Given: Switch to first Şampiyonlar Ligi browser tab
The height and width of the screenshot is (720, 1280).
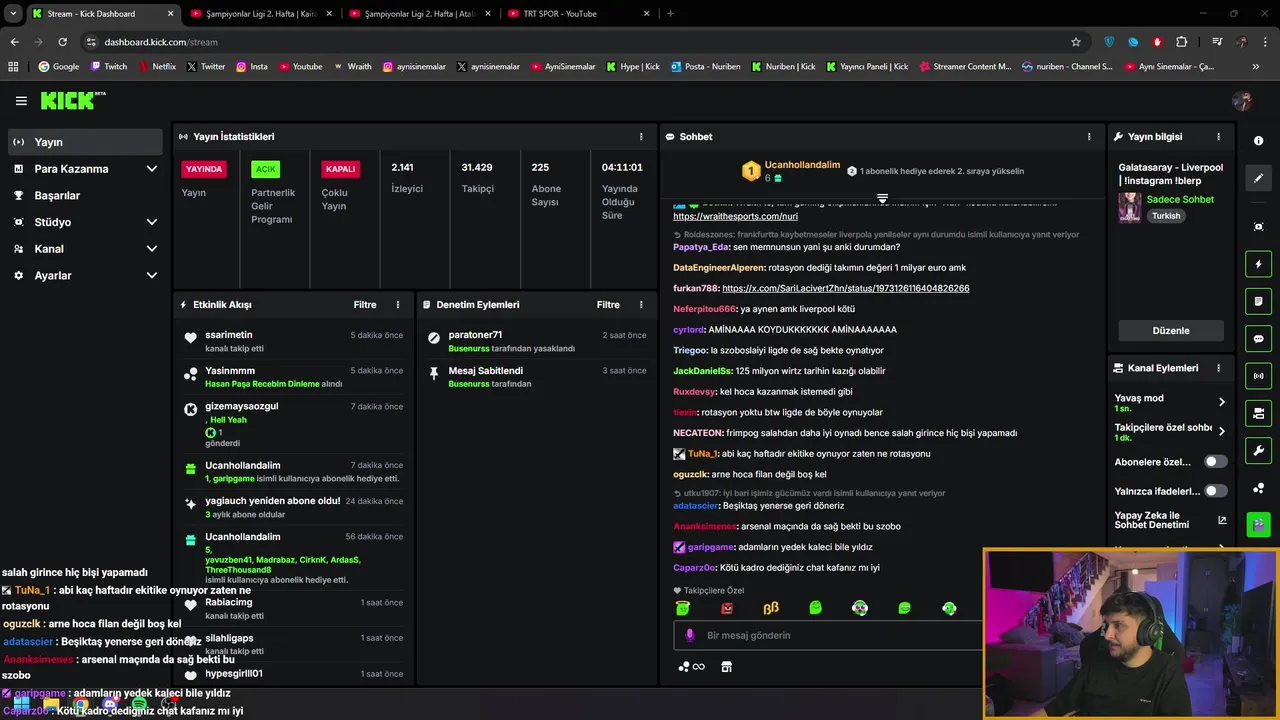Looking at the screenshot, I should (x=260, y=14).
